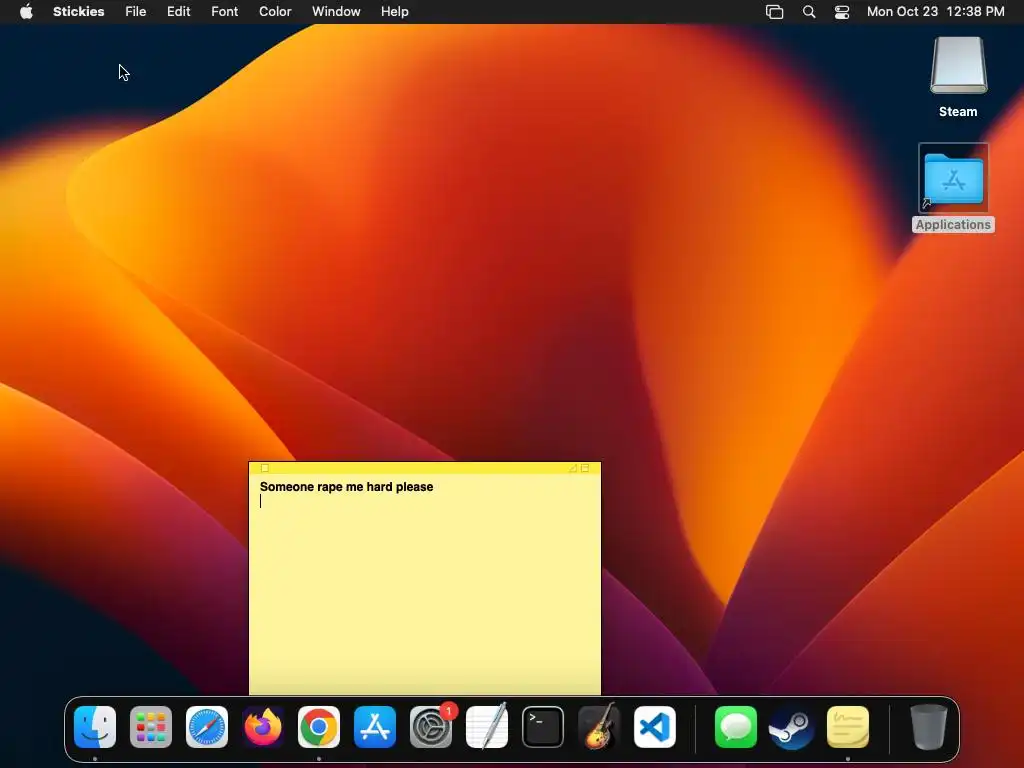Click the Stage Manager icon in menu bar

[x=775, y=12]
